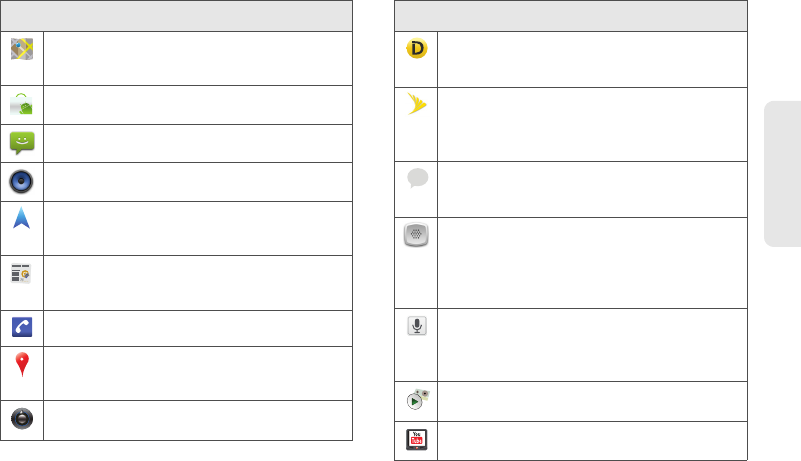The width and height of the screenshot is (801, 461).
Task: Click the empty cell beside the YouTube icon
Action: pyautogui.click(x=592, y=440)
